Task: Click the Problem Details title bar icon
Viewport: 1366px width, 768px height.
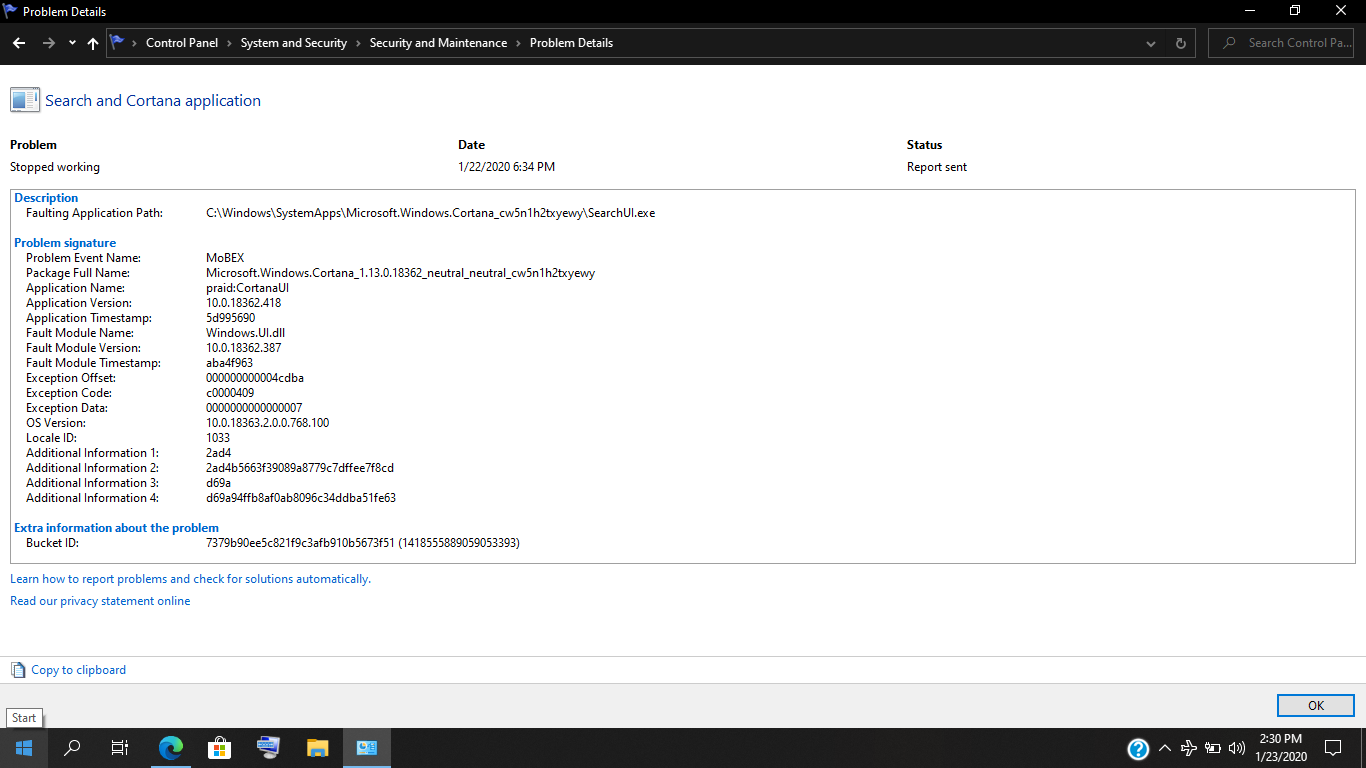Action: coord(11,11)
